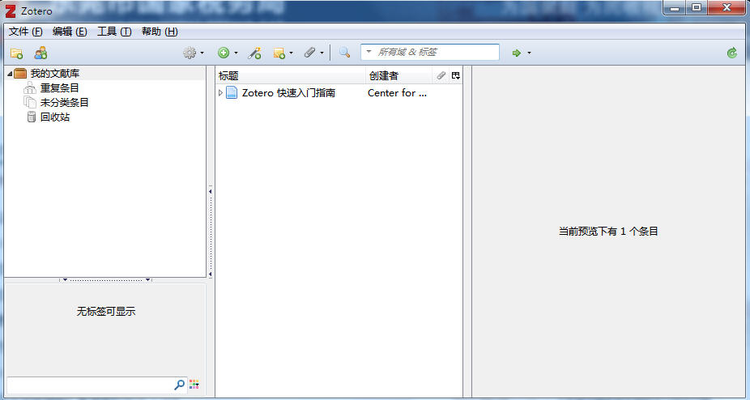Close the Zotero window
This screenshot has height=400, width=750.
point(727,8)
